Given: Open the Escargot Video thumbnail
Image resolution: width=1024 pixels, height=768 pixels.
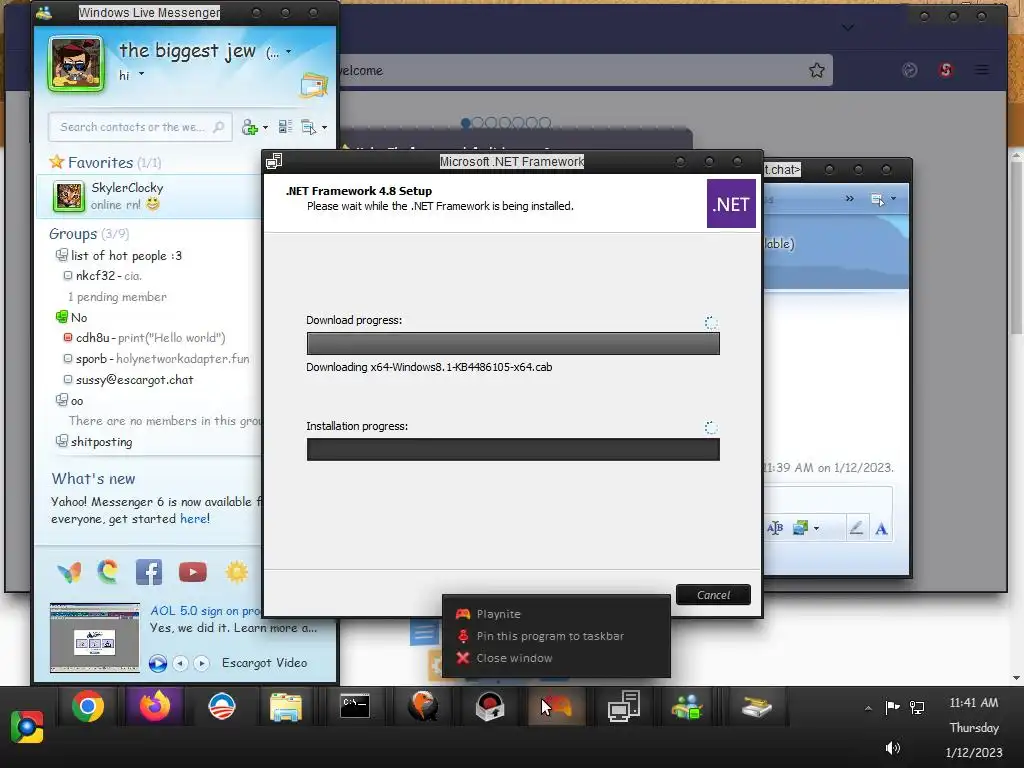Looking at the screenshot, I should coord(95,637).
